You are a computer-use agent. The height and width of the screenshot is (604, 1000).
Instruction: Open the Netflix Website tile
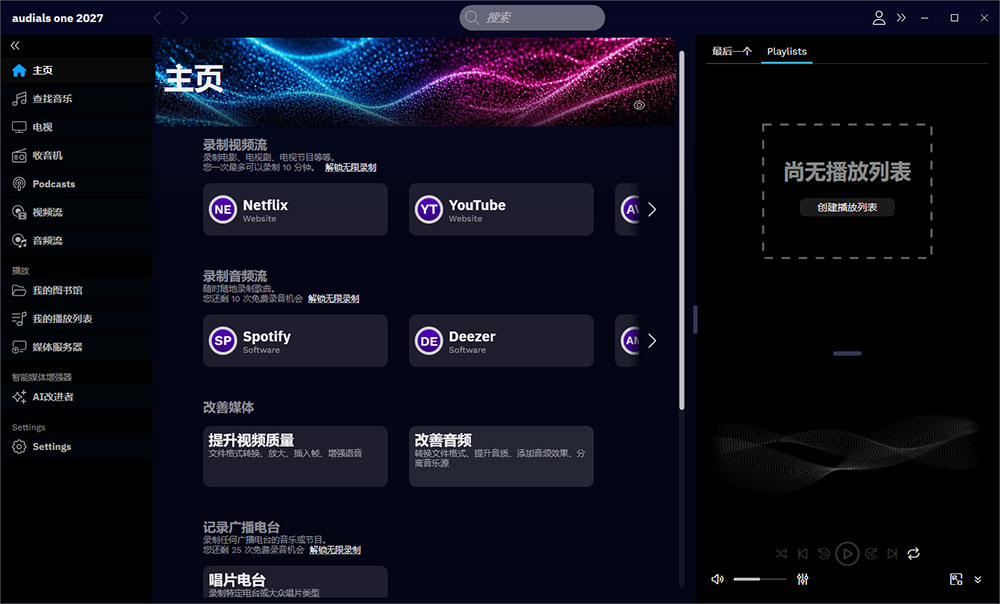pos(295,209)
